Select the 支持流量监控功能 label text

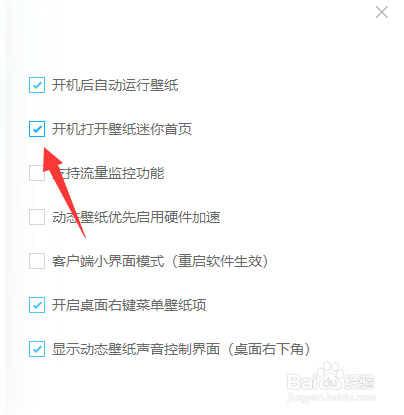point(108,173)
